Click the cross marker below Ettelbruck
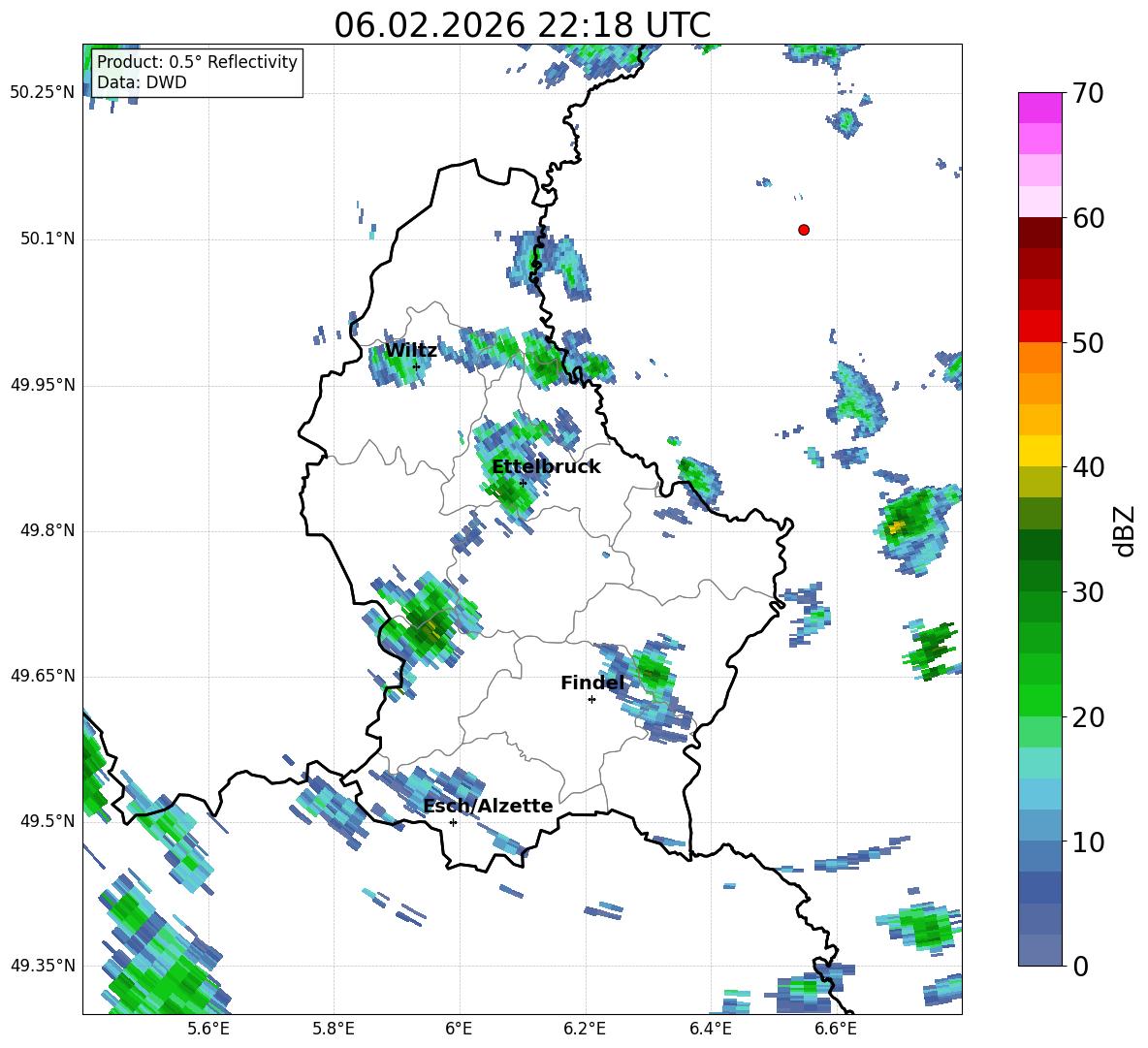This screenshot has height=1048, width=1148. [x=523, y=483]
